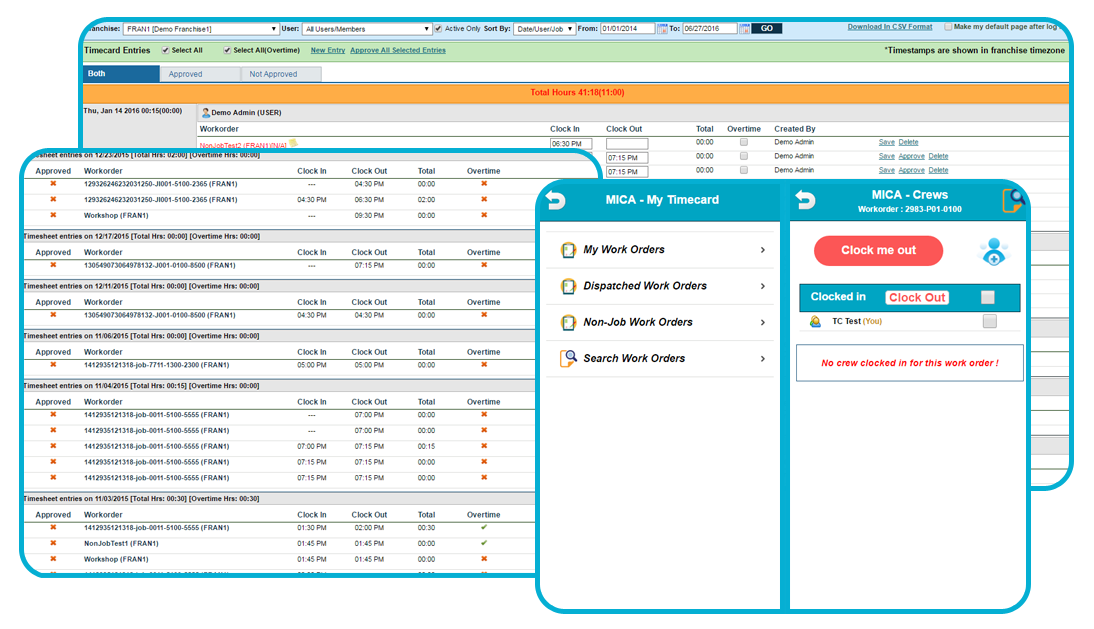The image size is (1094, 629).
Task: Tap the Dispatched Work Orders clipboard icon
Action: click(568, 286)
